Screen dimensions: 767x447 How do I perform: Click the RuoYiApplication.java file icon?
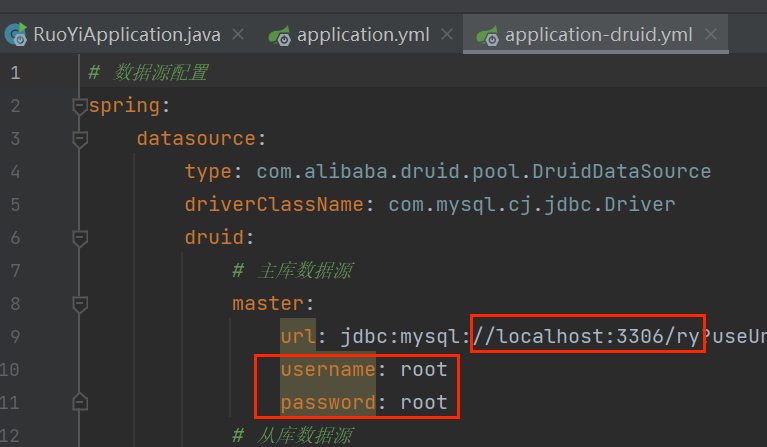(x=16, y=35)
